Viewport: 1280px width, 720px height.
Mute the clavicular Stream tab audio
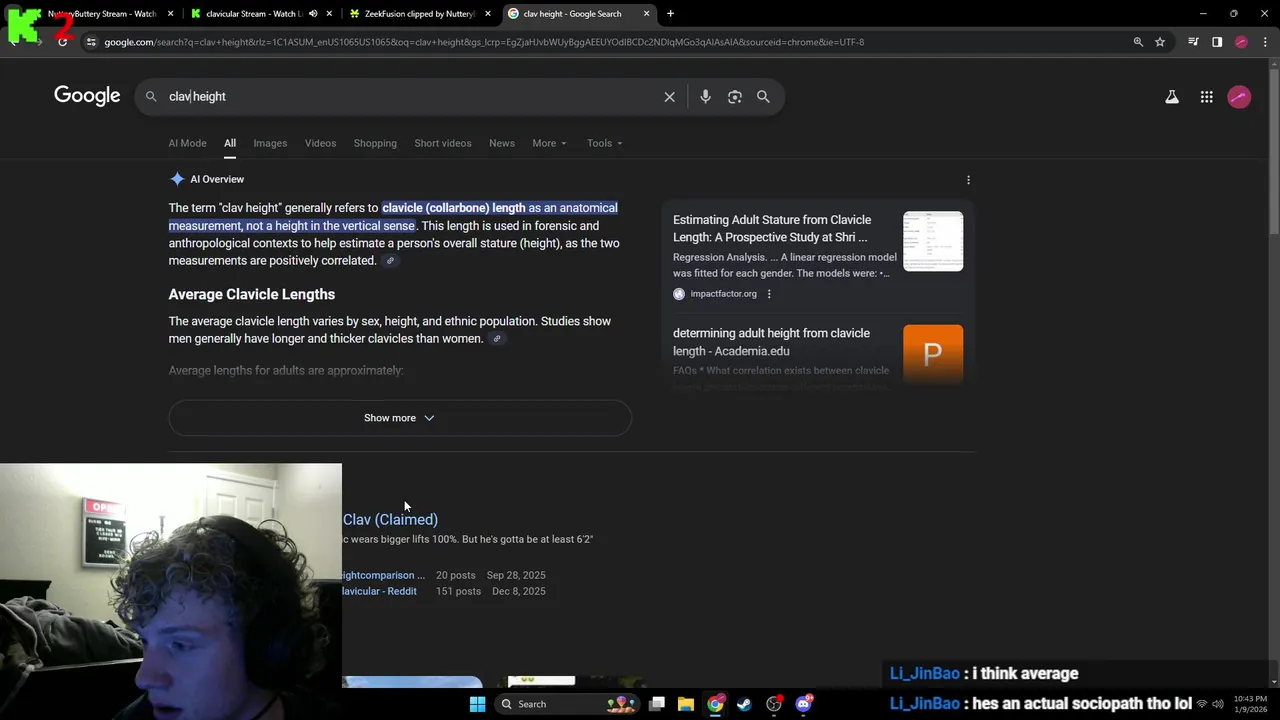point(313,14)
